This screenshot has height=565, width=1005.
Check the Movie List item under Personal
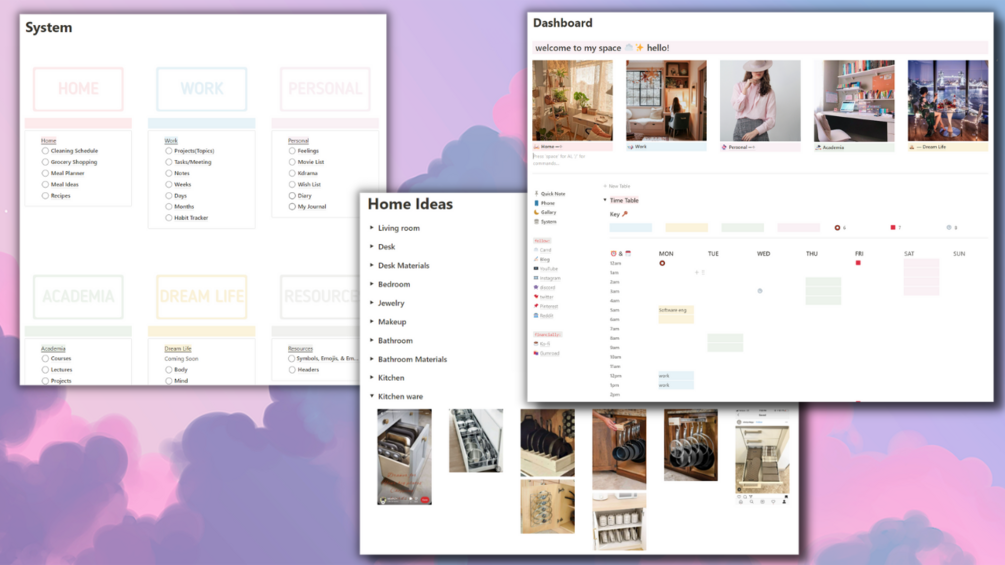292,162
